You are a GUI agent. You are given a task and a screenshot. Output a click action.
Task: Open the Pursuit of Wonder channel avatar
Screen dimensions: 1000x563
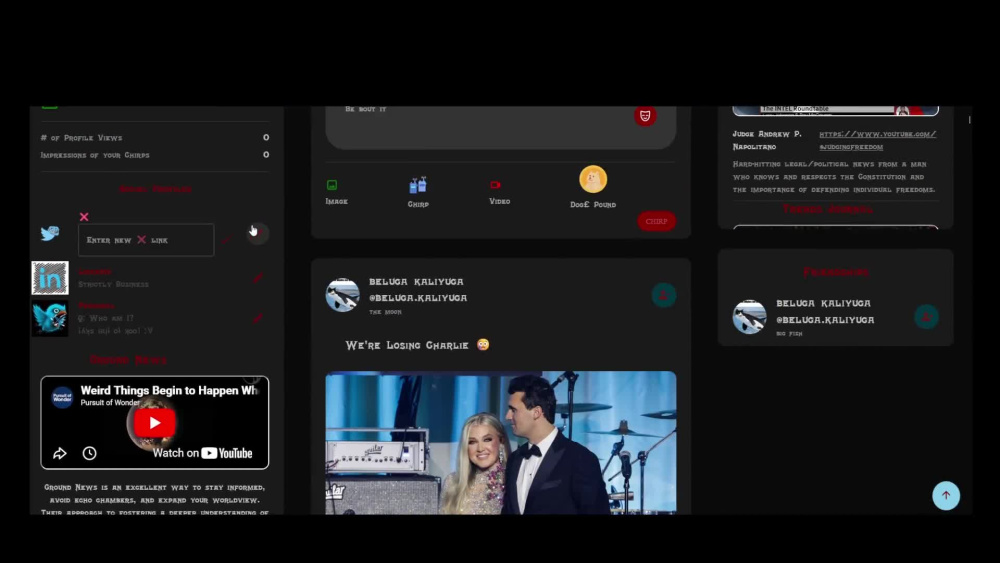[x=62, y=397]
